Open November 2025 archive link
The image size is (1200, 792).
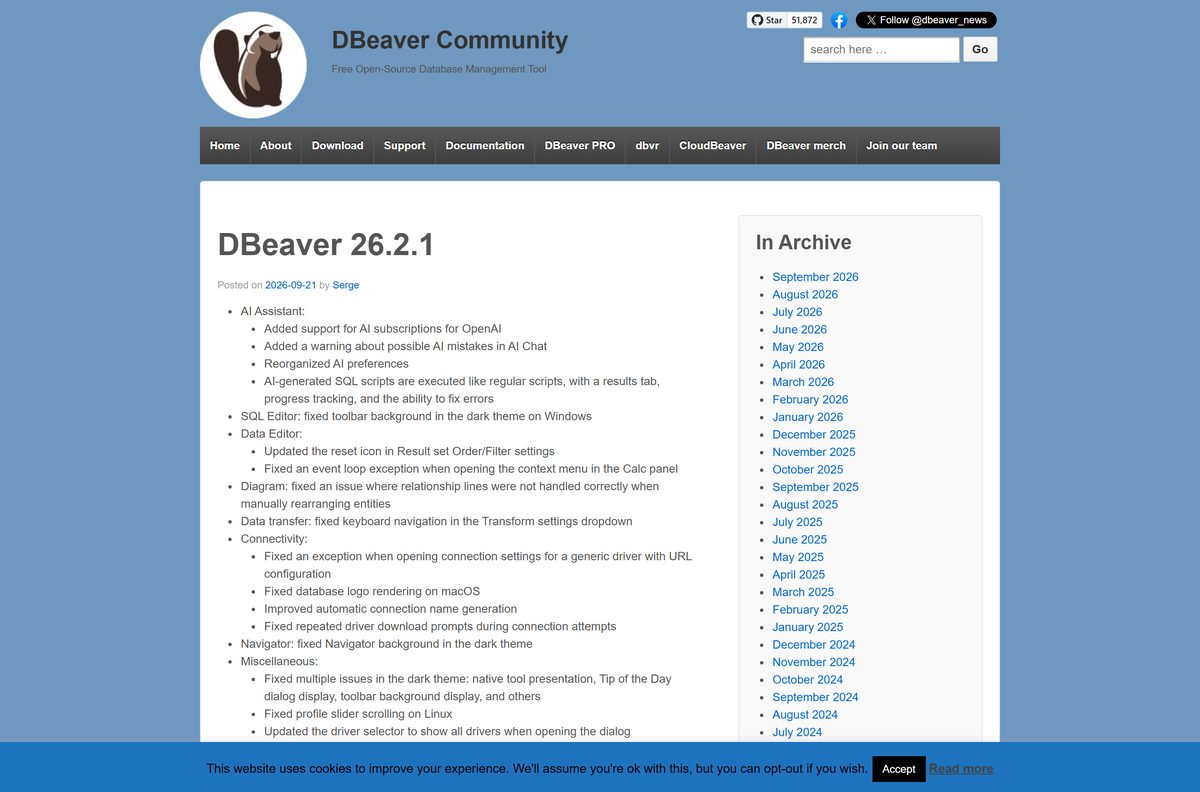tap(814, 452)
